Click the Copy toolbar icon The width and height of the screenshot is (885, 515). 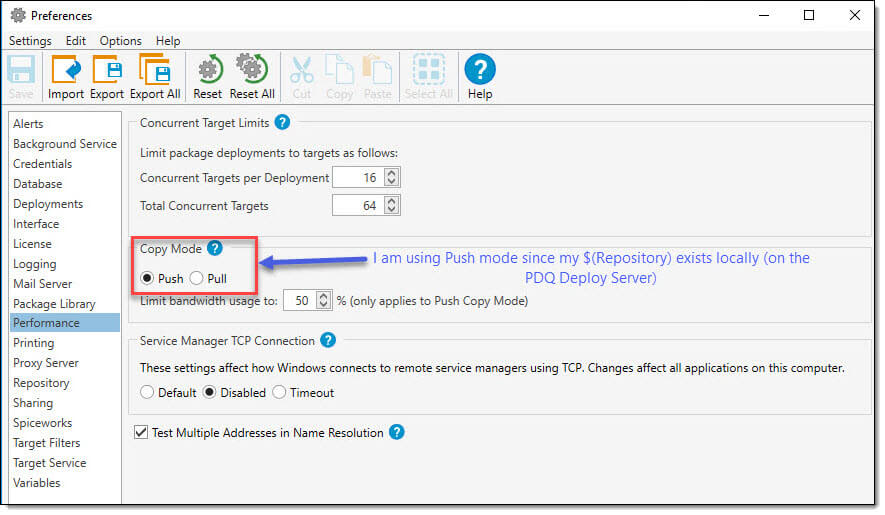click(x=339, y=77)
